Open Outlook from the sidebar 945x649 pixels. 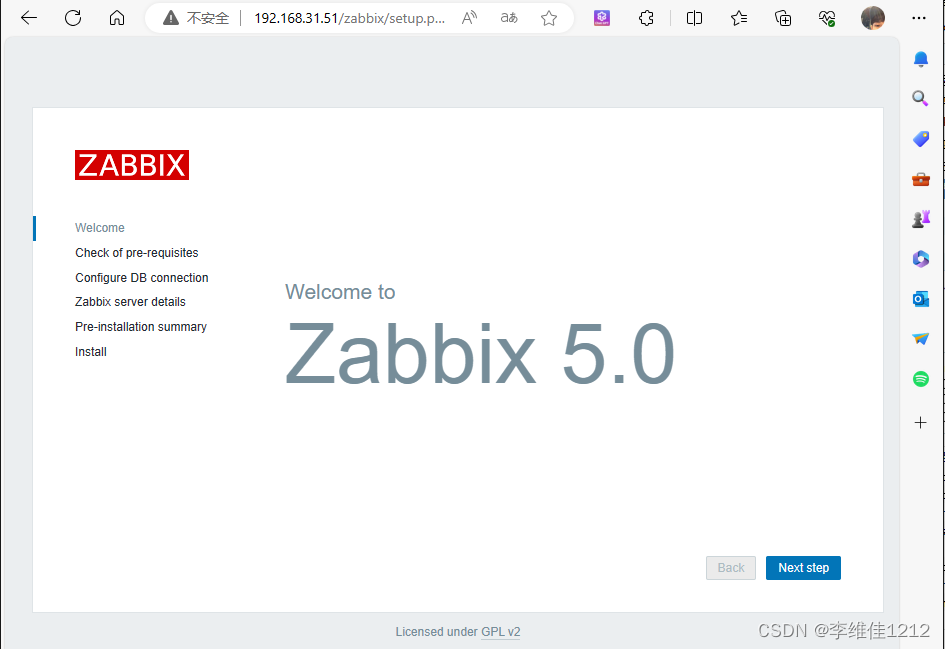(x=920, y=298)
